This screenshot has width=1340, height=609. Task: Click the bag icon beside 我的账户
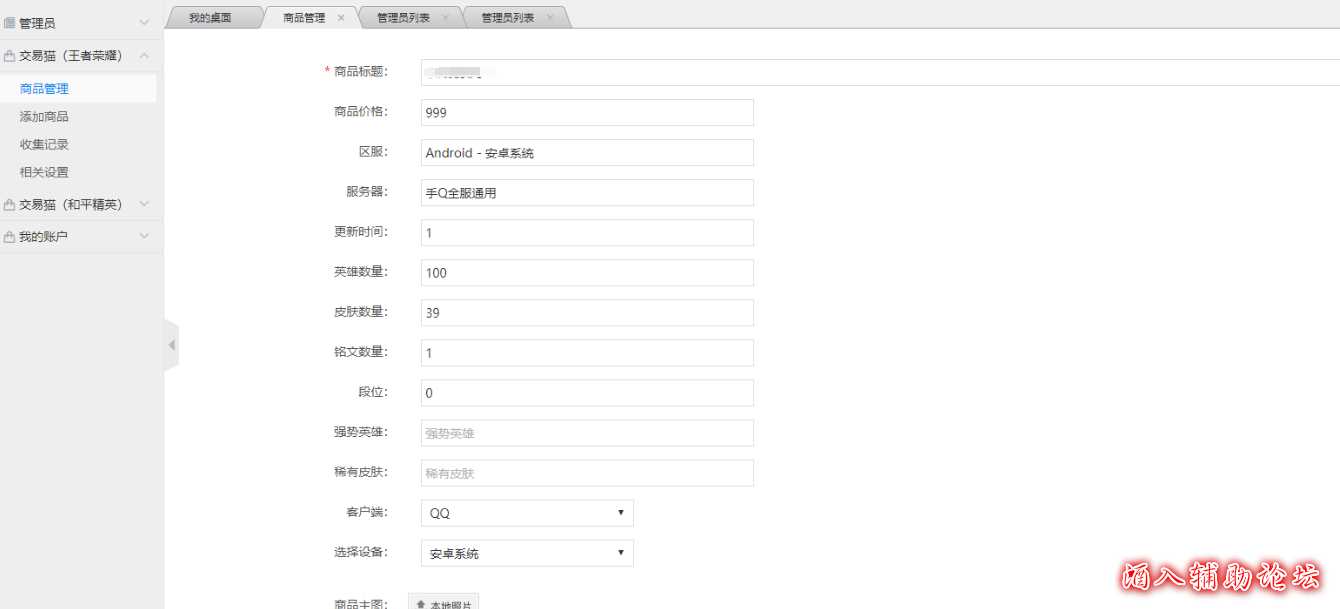click(x=9, y=237)
